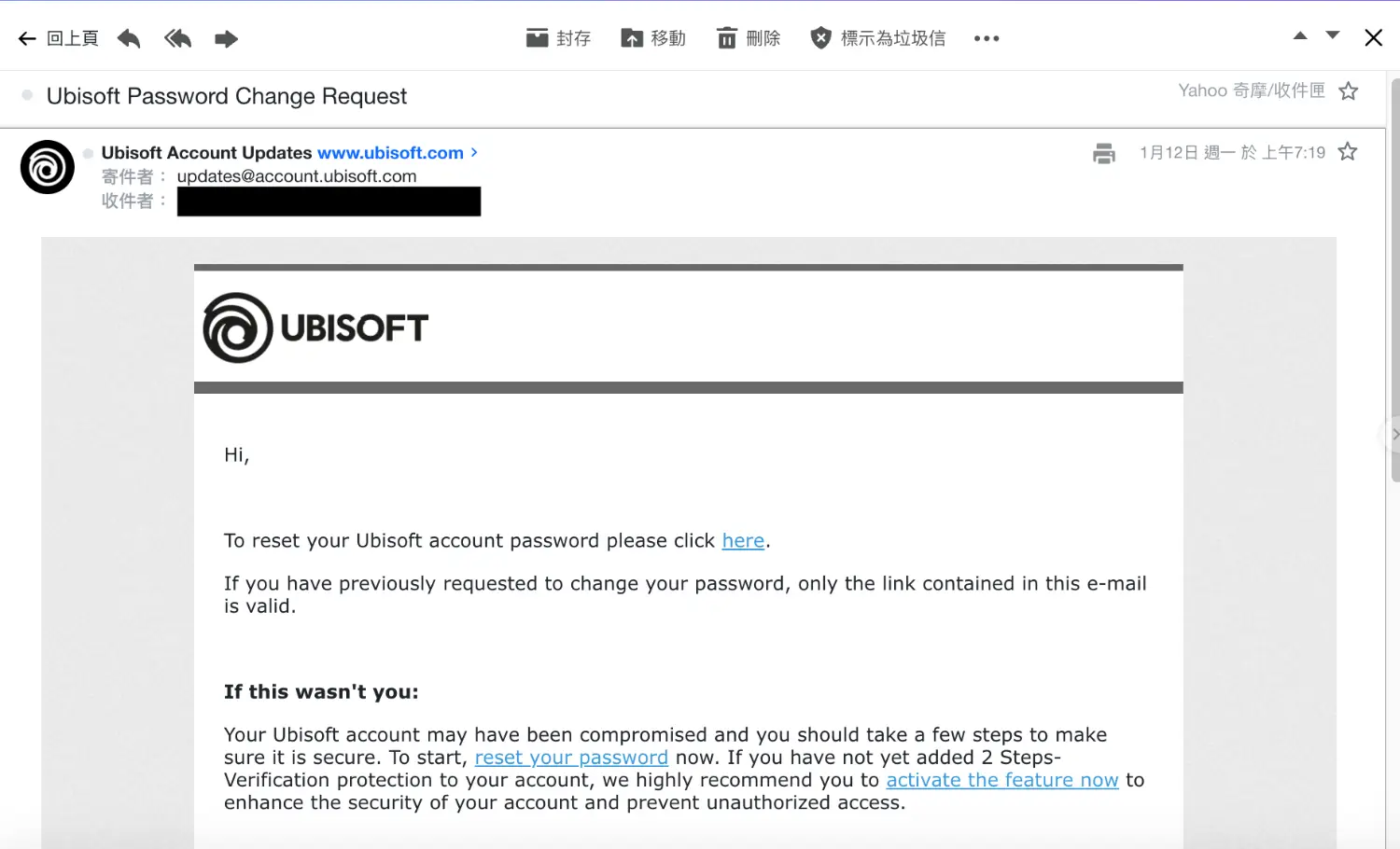Screen dimensions: 1400x849
Task: Archive this email with 封存
Action: pos(558,38)
